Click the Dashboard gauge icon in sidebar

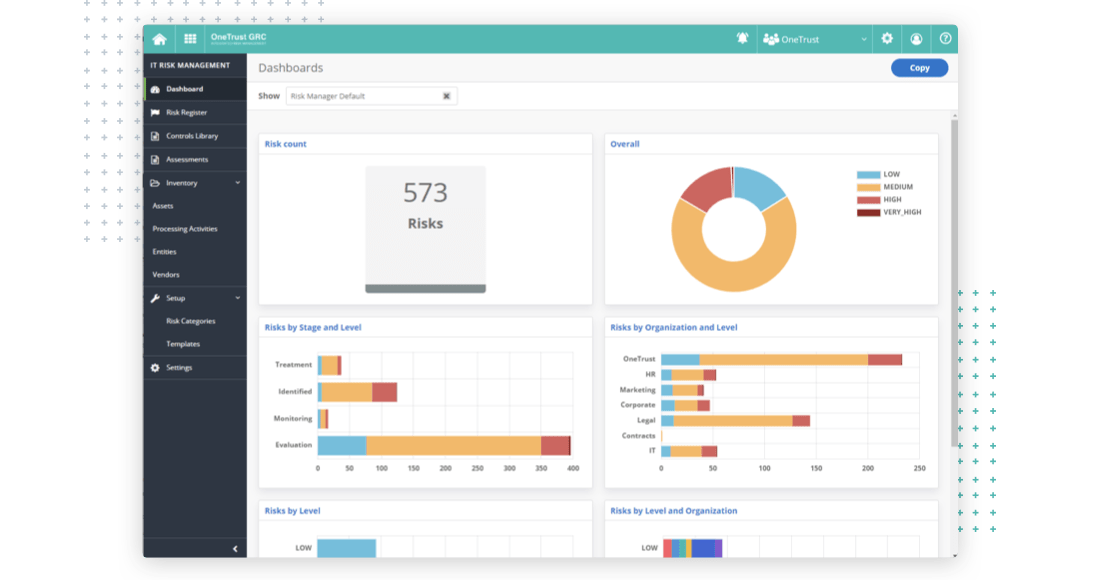155,90
